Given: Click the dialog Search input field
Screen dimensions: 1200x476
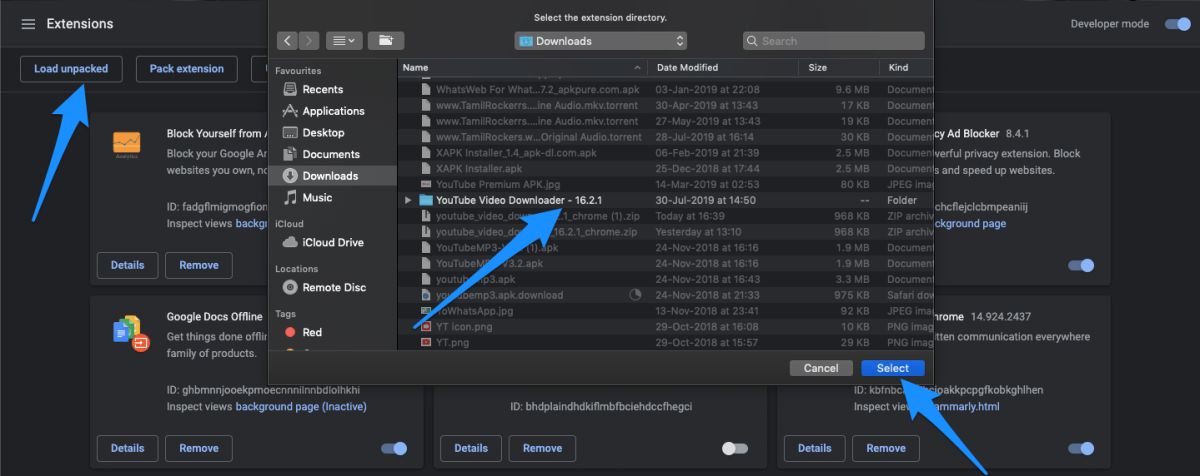Looking at the screenshot, I should click(836, 41).
